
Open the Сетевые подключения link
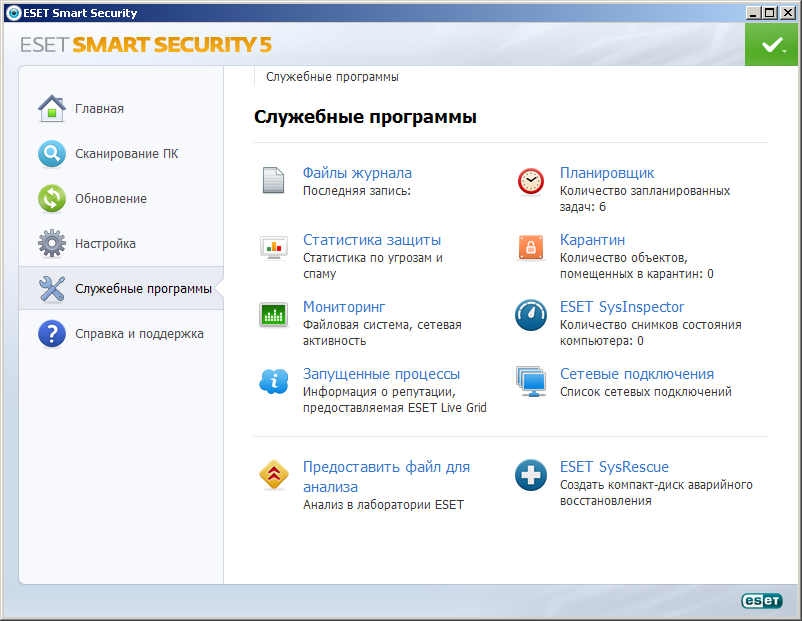click(637, 374)
